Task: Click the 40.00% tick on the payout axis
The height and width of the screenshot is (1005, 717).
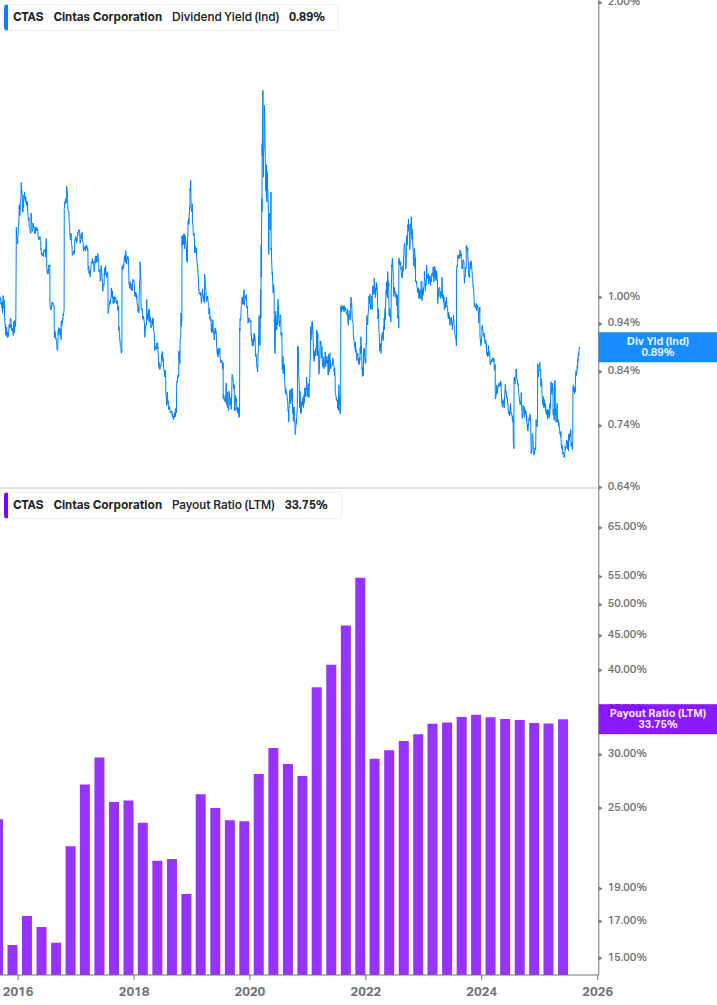Action: point(627,670)
